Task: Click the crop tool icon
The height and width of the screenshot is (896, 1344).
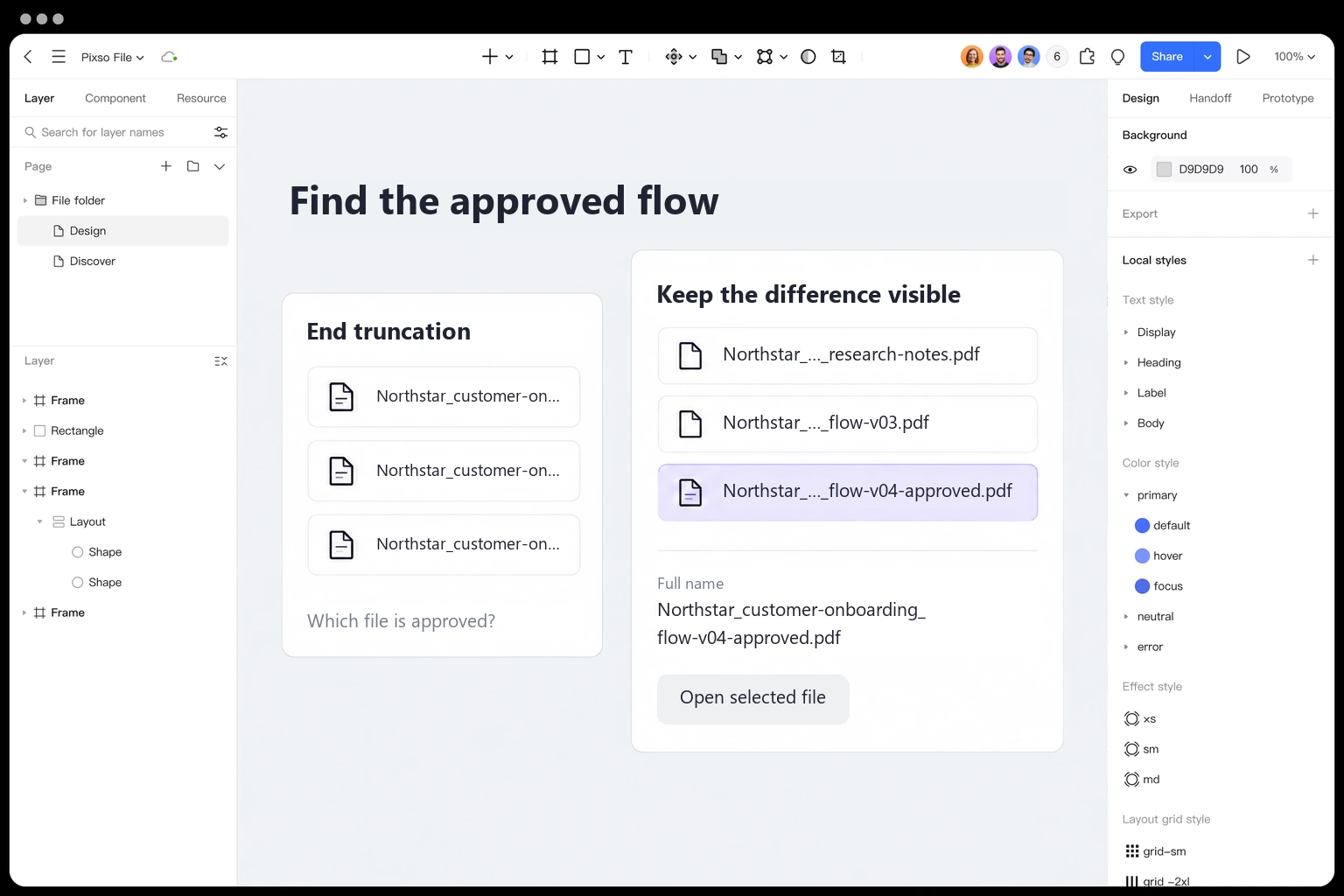Action: click(838, 57)
